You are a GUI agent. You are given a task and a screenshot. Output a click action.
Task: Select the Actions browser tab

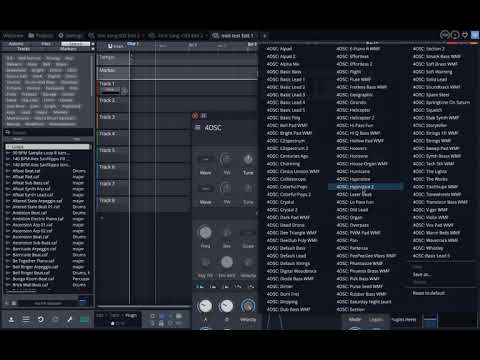(16, 44)
